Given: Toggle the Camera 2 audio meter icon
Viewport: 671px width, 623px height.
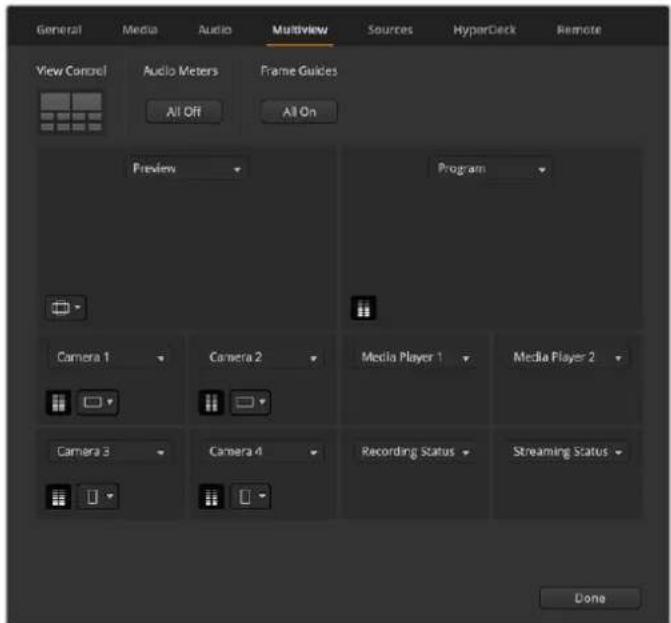Looking at the screenshot, I should click(x=211, y=402).
